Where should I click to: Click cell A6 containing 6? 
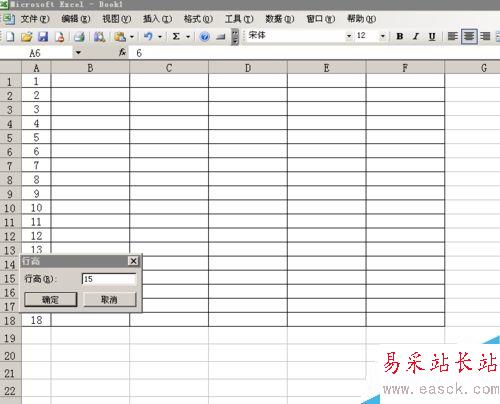[x=36, y=151]
